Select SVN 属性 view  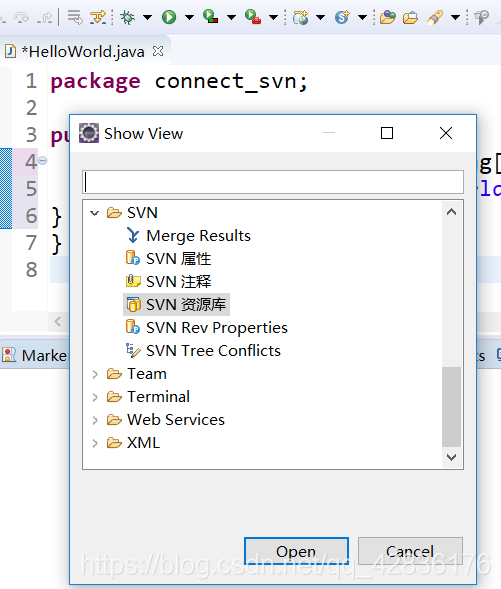[178, 259]
